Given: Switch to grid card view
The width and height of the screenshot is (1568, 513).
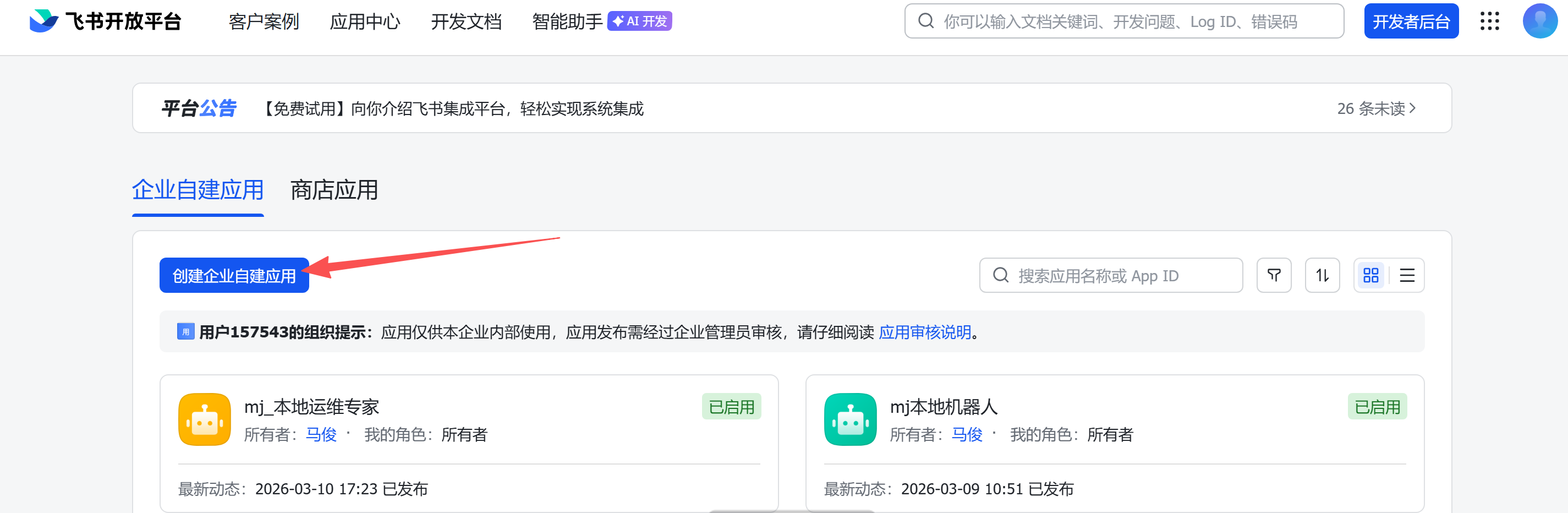Looking at the screenshot, I should (x=1371, y=275).
